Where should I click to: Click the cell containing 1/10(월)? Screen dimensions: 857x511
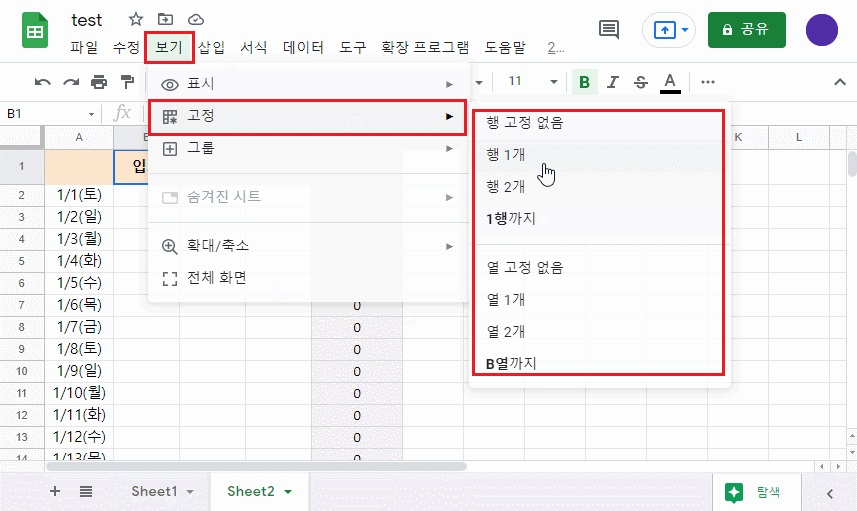point(79,393)
